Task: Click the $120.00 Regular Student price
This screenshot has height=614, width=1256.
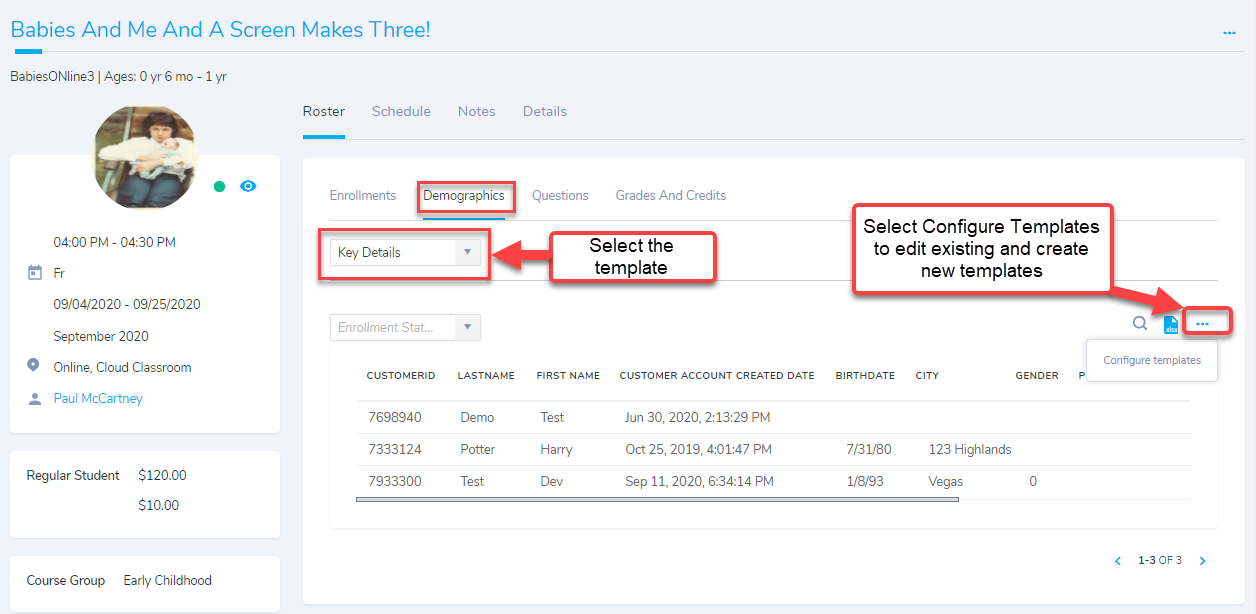Action: pyautogui.click(x=162, y=475)
